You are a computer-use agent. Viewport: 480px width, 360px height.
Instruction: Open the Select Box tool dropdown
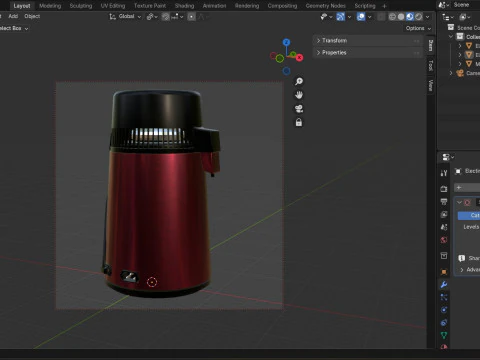(14, 28)
